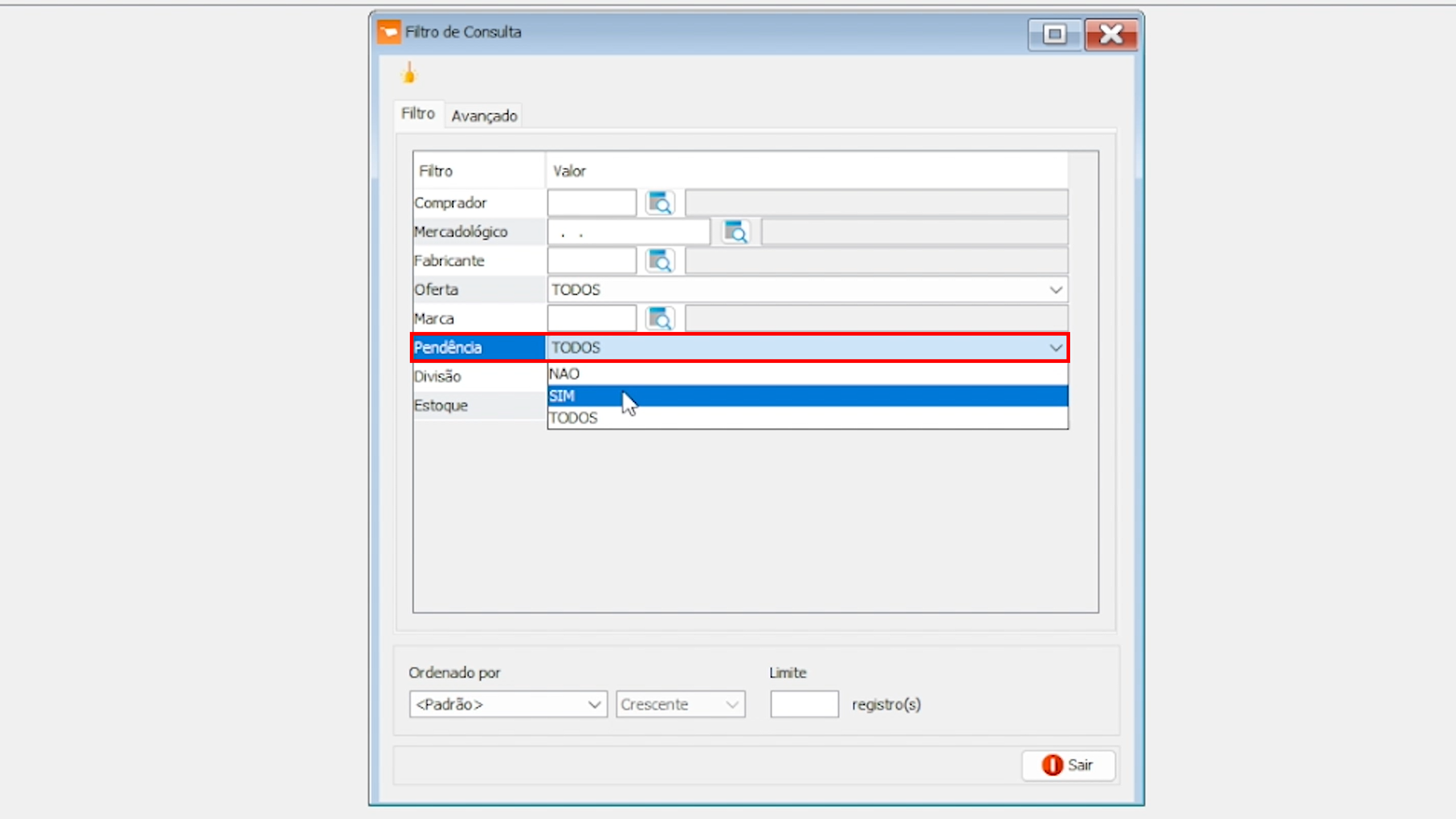Click the Fabricante search lookup icon
This screenshot has height=819, width=1456.
[x=660, y=261]
